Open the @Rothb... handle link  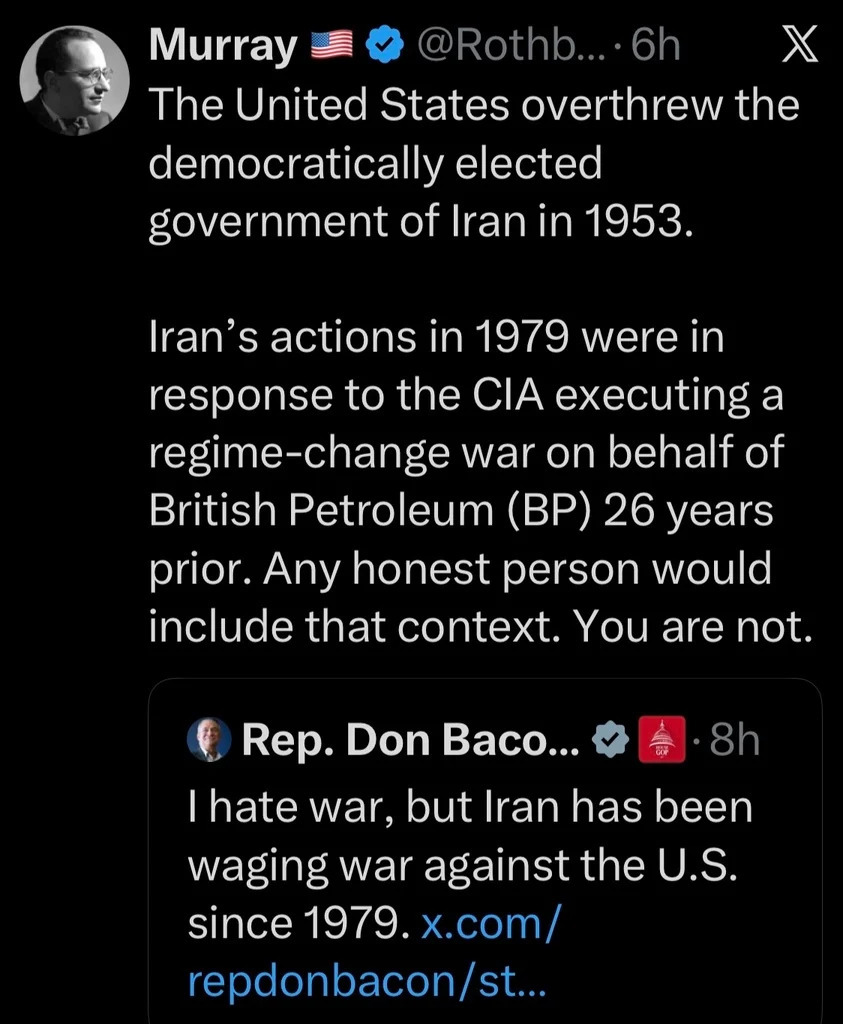pyautogui.click(x=509, y=46)
